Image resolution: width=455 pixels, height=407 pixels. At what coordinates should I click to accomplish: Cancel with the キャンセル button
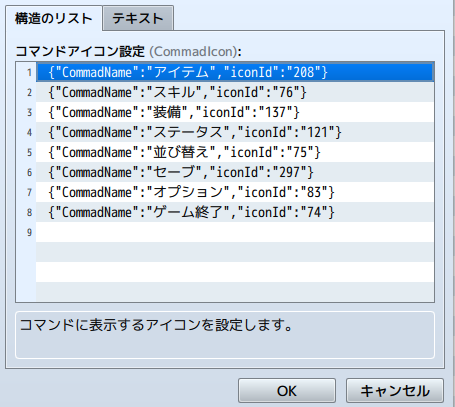395,391
